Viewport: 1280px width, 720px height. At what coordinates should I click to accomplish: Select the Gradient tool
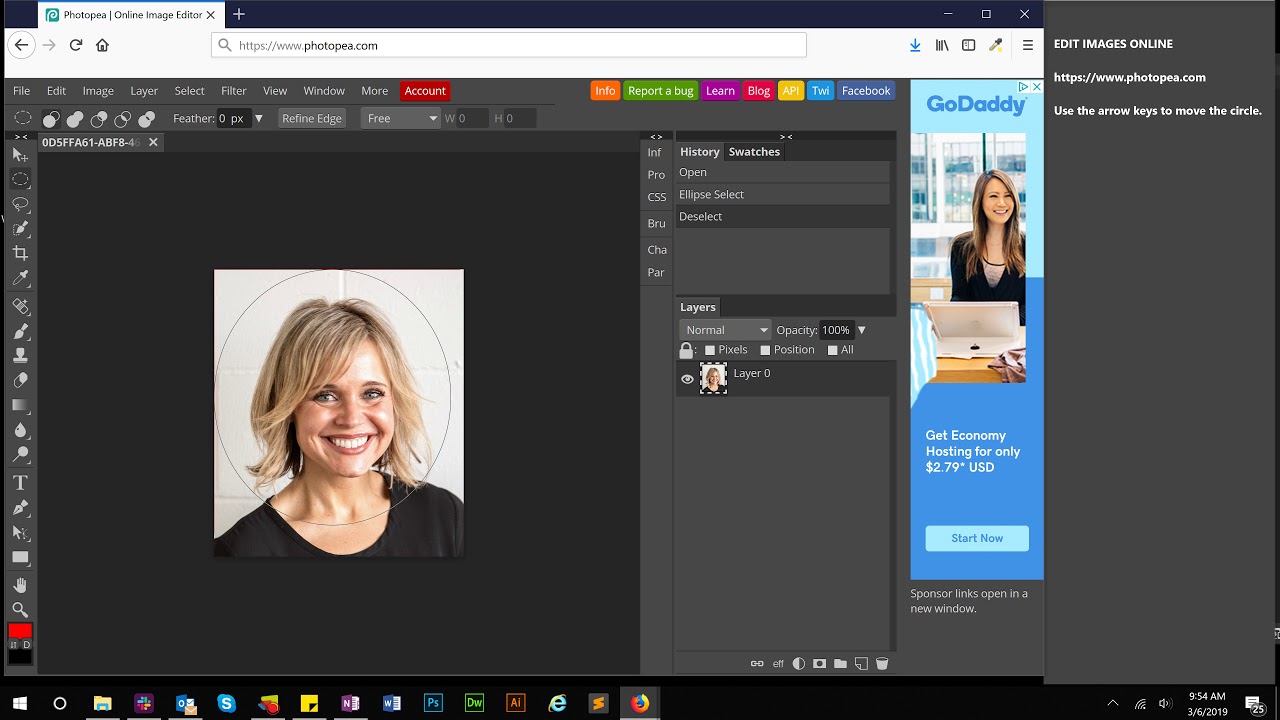(x=20, y=406)
